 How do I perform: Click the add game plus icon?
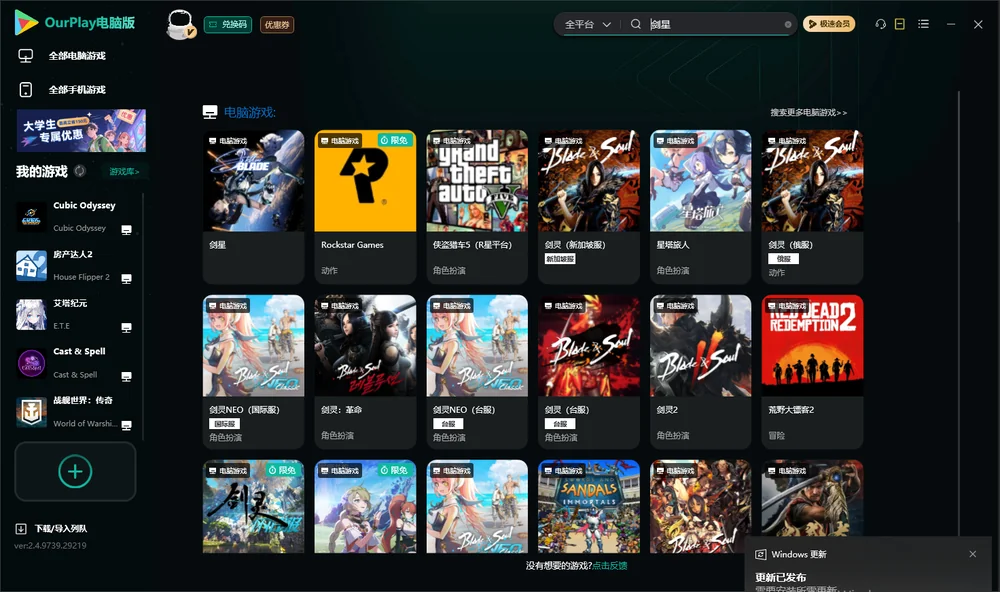(75, 471)
